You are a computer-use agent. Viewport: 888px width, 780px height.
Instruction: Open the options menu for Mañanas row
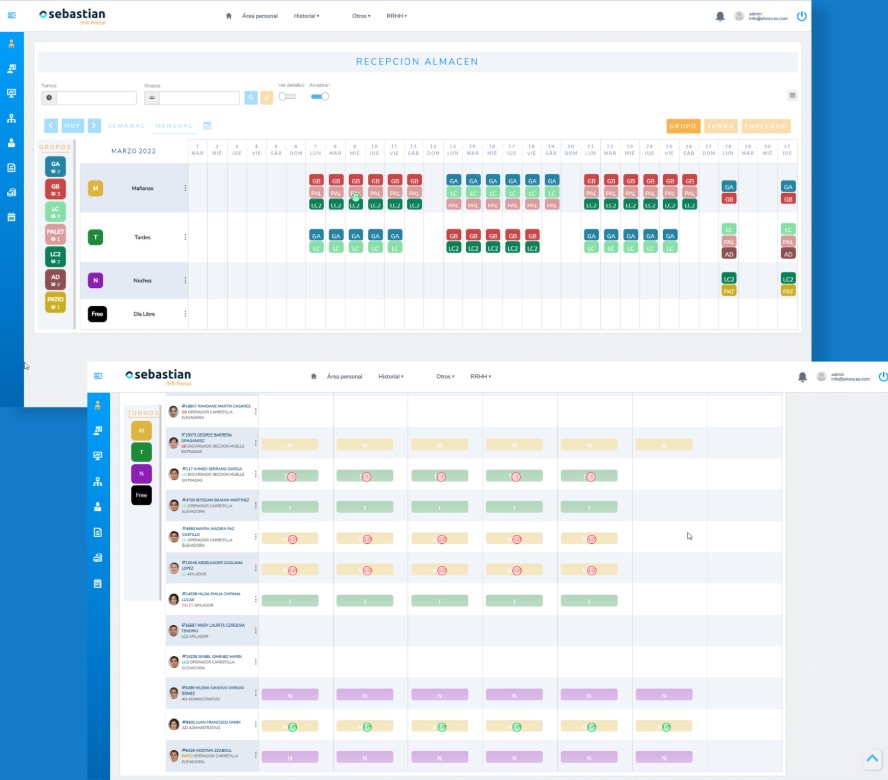coord(185,188)
